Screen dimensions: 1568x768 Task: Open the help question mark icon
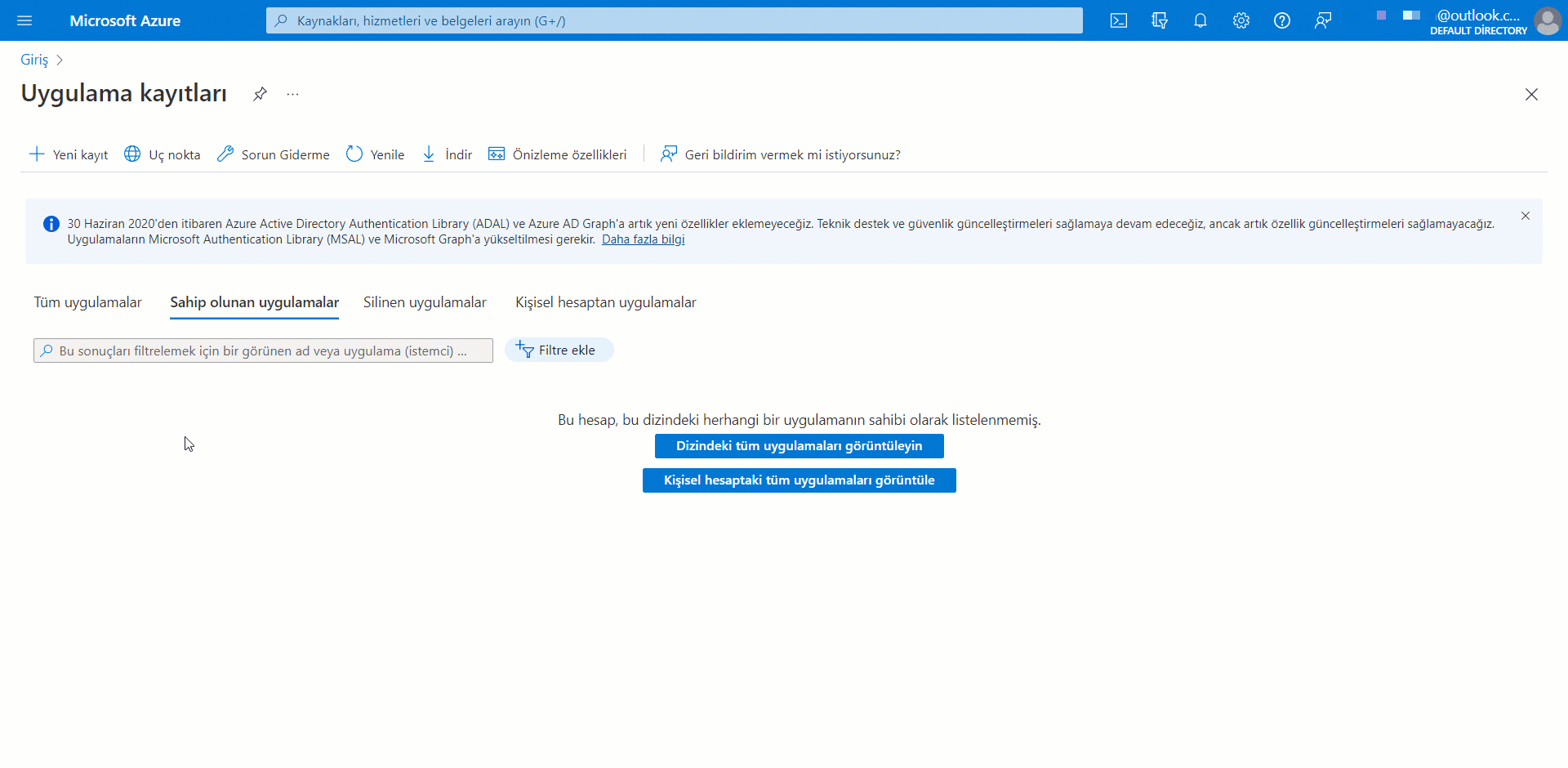pos(1282,20)
